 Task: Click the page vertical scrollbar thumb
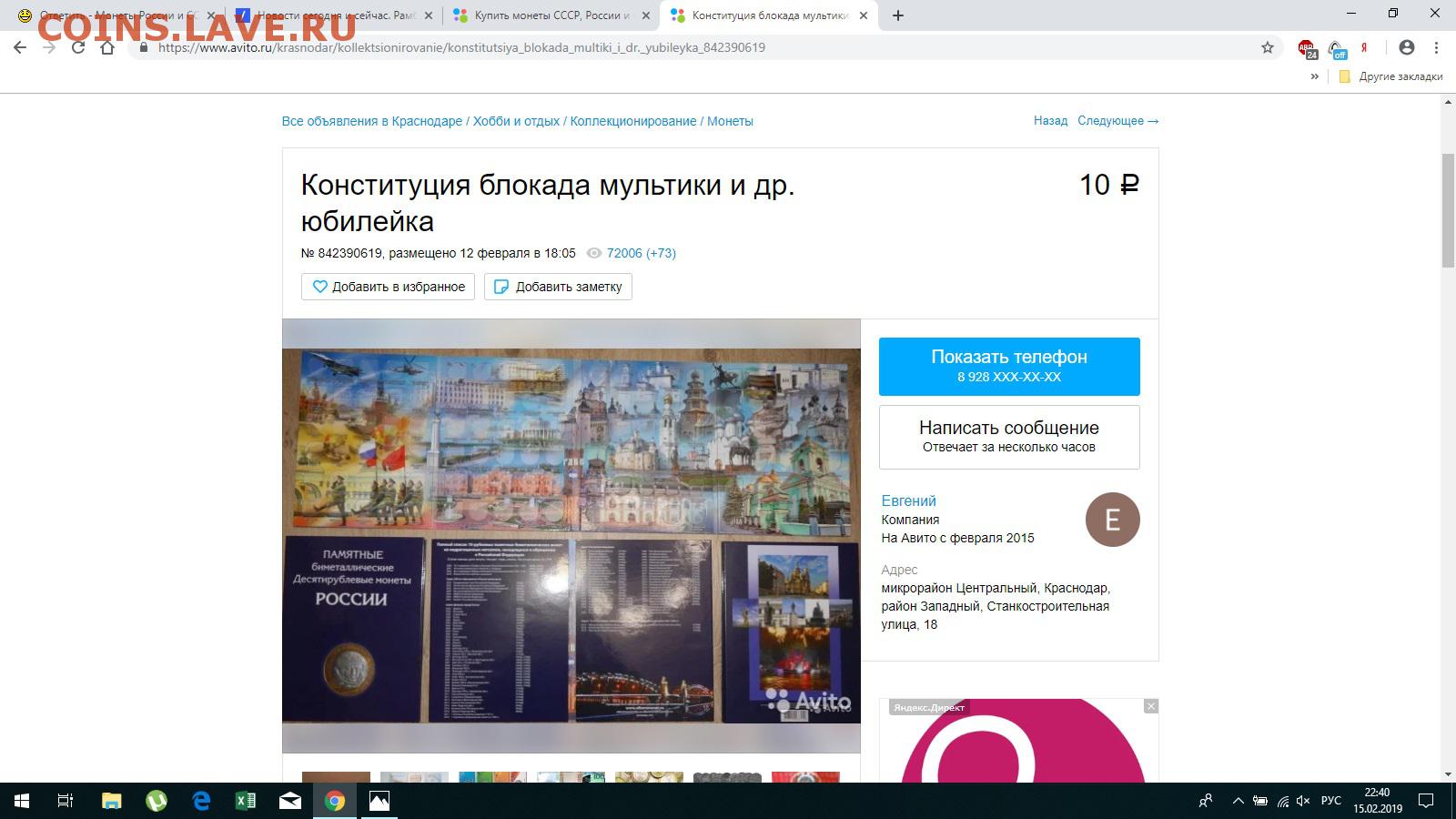click(x=1448, y=209)
